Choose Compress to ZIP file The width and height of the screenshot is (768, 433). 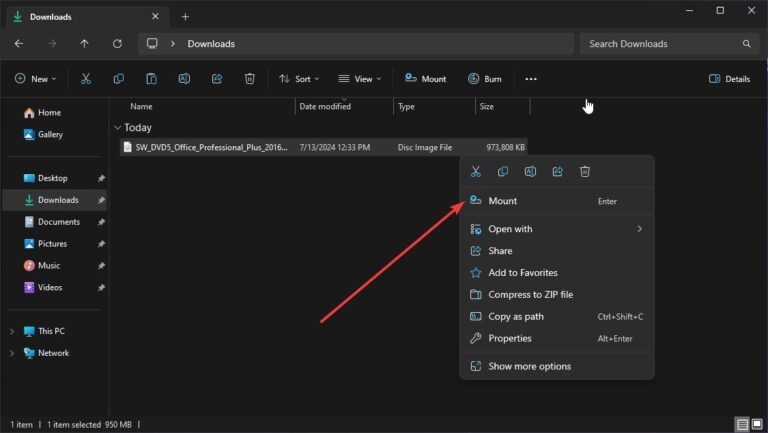[x=530, y=294]
